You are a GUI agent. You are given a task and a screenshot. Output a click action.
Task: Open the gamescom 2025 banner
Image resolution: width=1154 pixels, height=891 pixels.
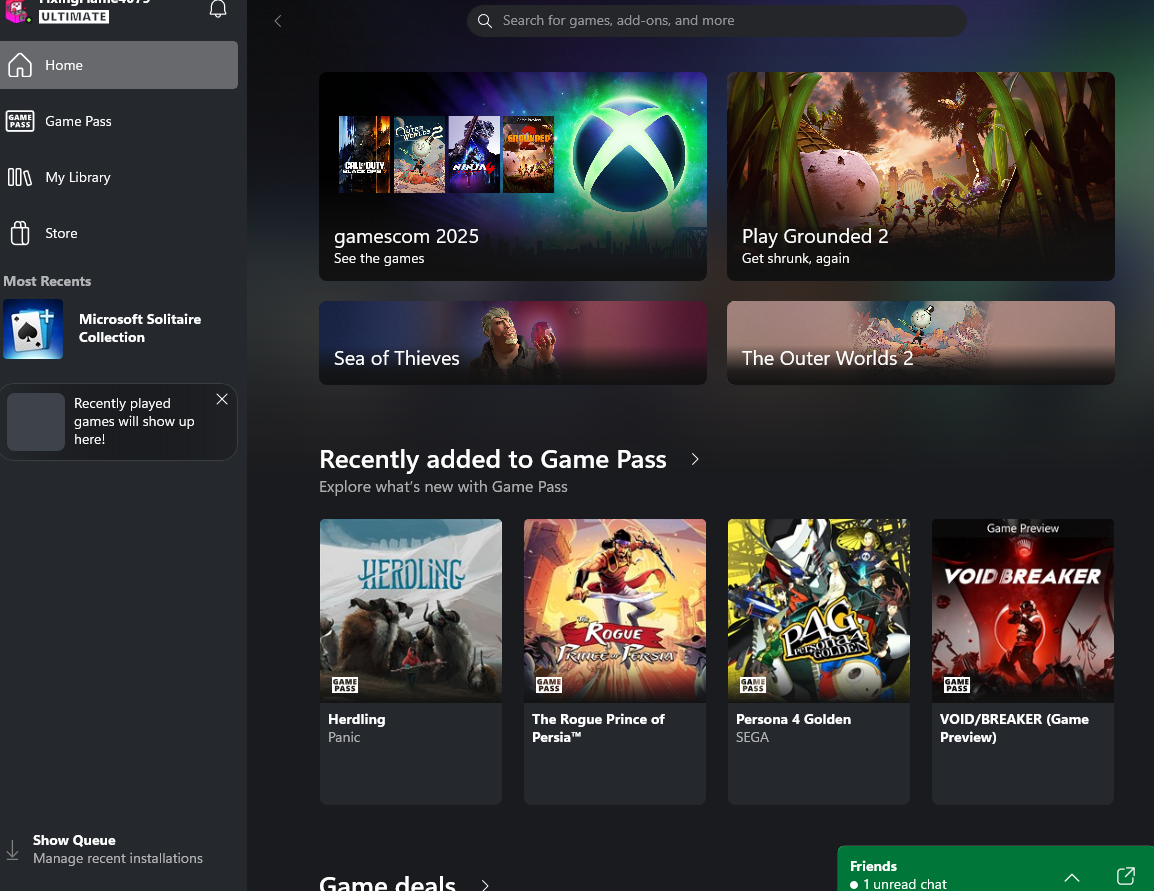click(513, 176)
